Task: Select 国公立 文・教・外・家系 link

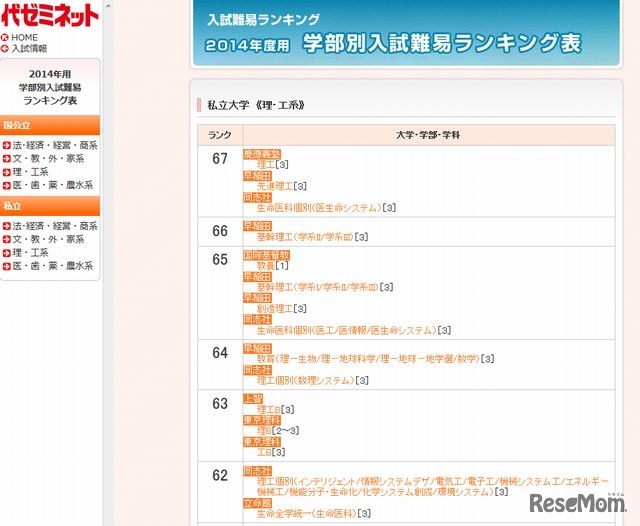Action: point(48,158)
